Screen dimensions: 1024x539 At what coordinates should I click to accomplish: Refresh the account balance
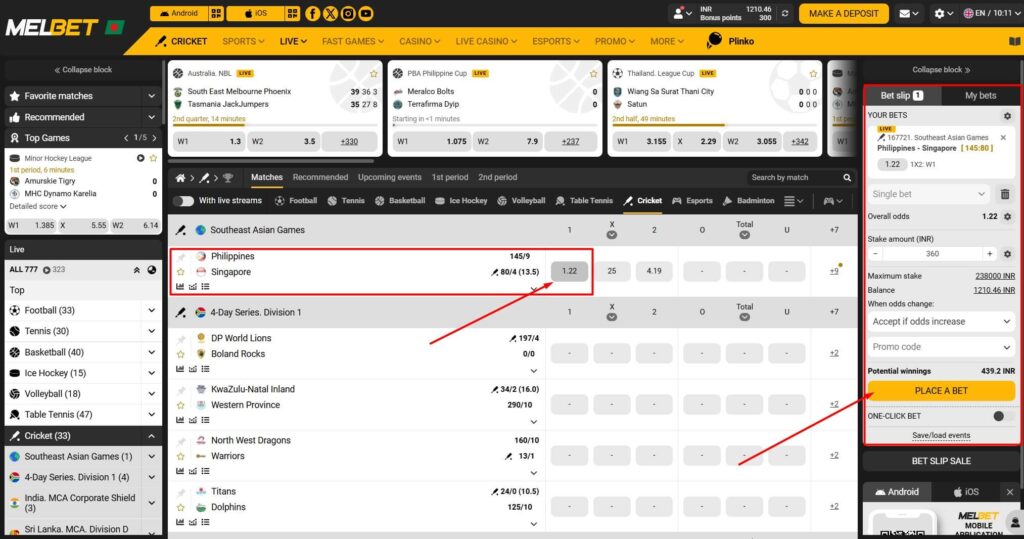[784, 13]
